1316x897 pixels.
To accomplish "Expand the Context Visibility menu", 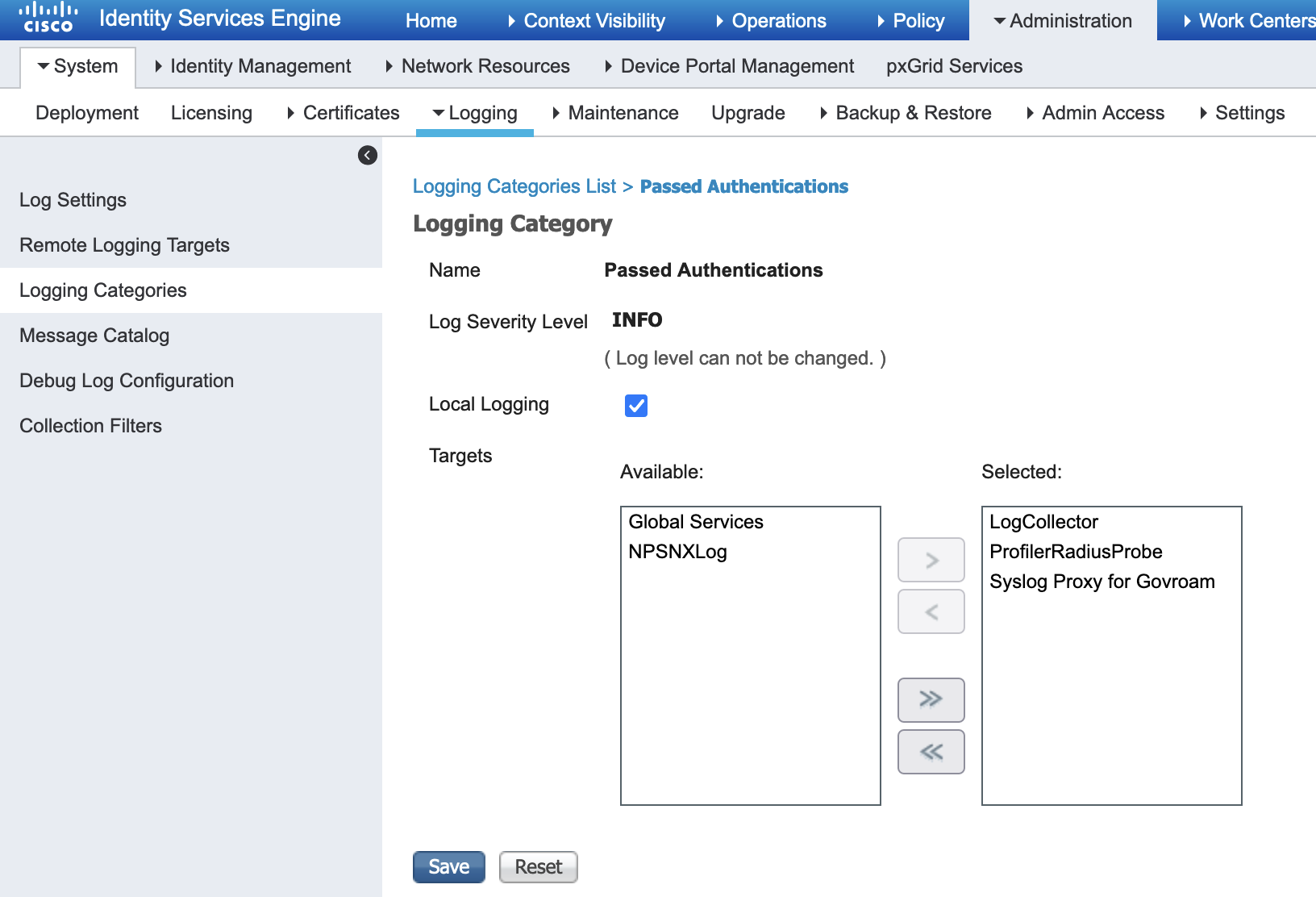I will [586, 21].
